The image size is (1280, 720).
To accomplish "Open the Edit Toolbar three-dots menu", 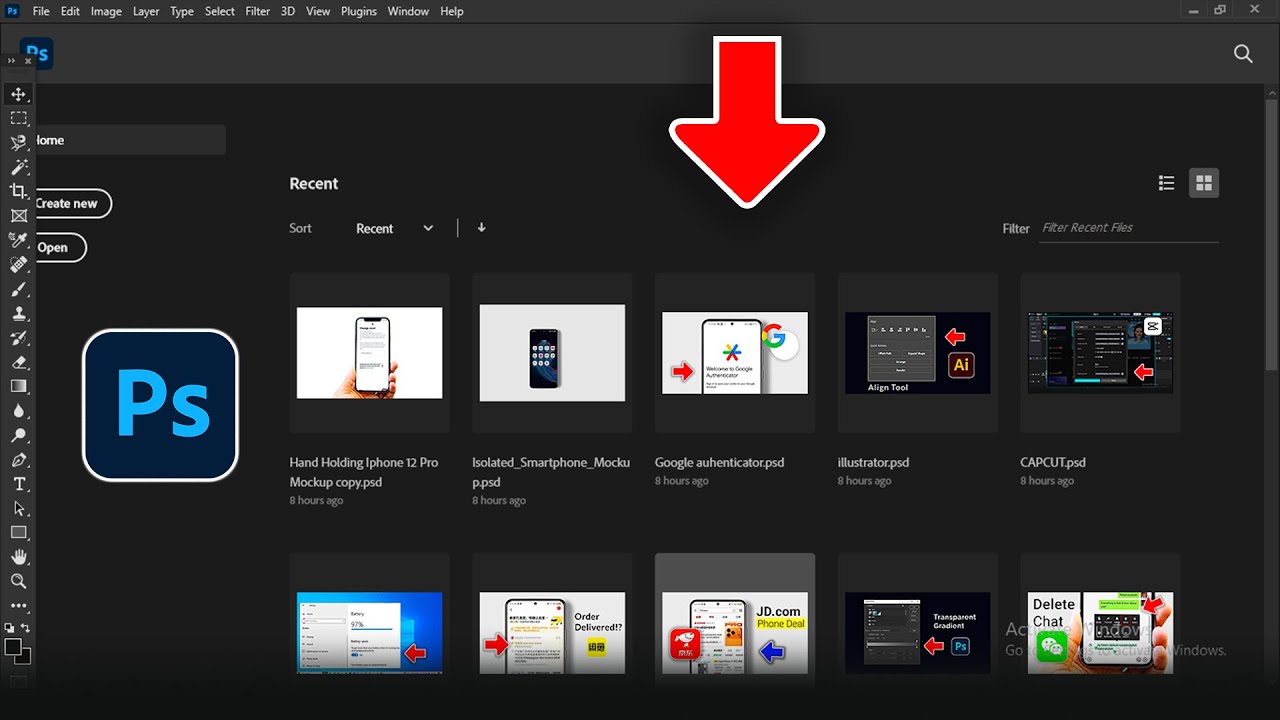I will tap(18, 606).
